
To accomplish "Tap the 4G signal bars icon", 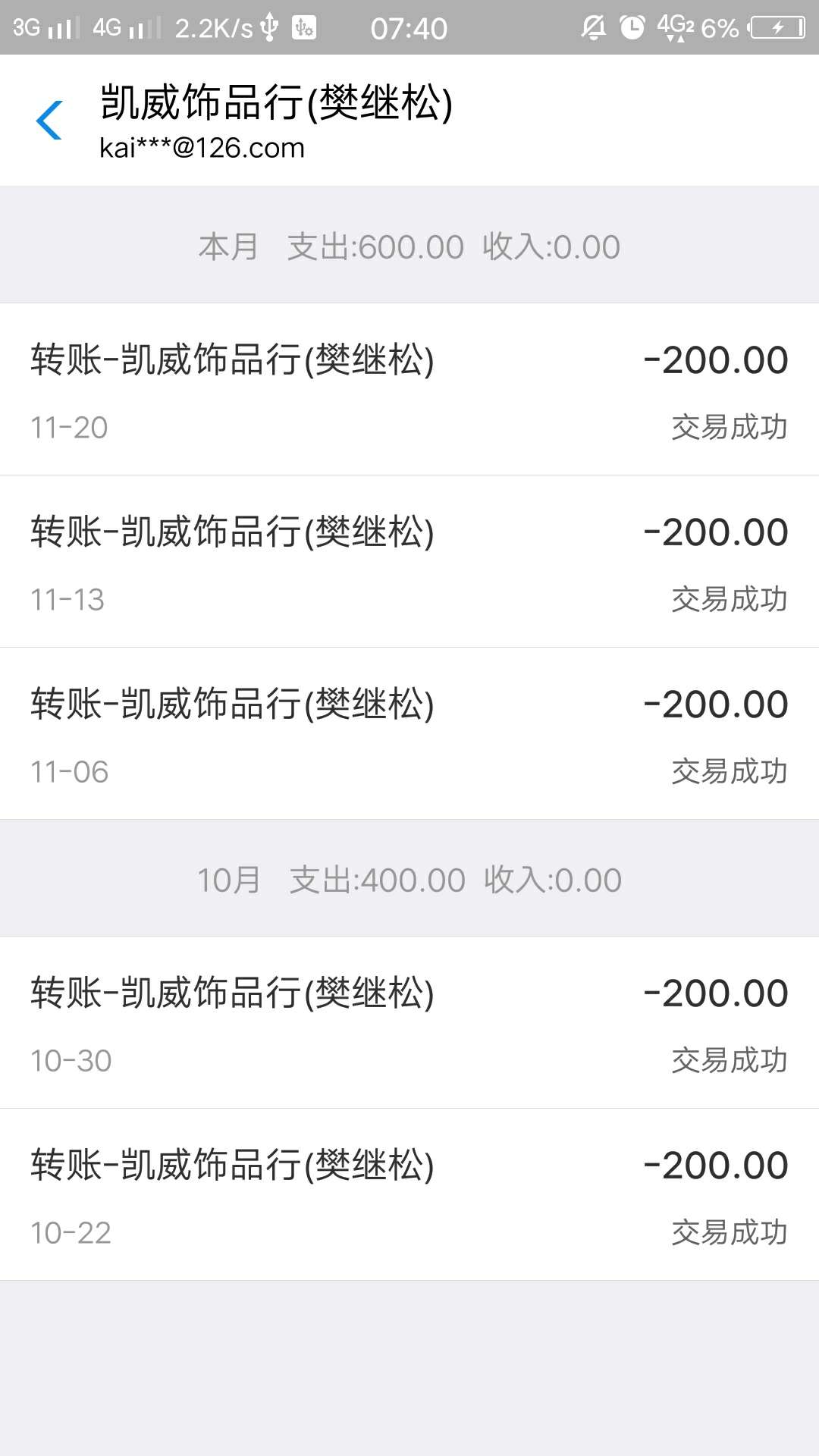I will [127, 28].
